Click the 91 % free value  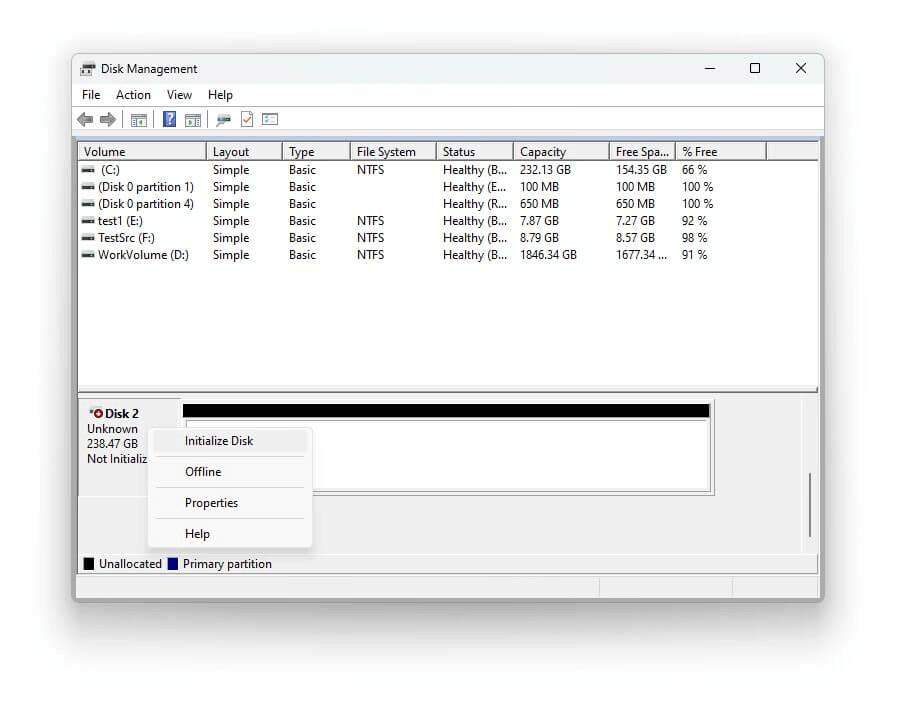click(694, 255)
